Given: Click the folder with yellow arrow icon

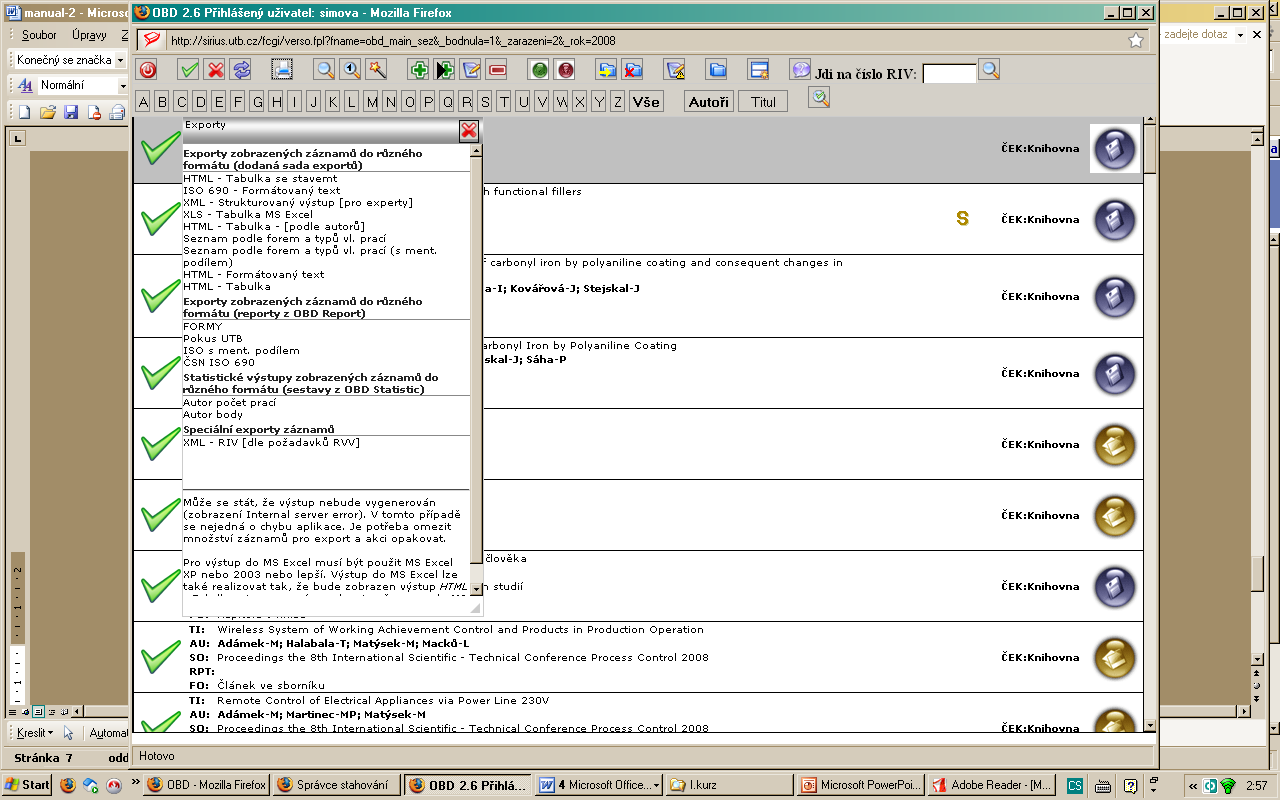Looking at the screenshot, I should pyautogui.click(x=606, y=70).
